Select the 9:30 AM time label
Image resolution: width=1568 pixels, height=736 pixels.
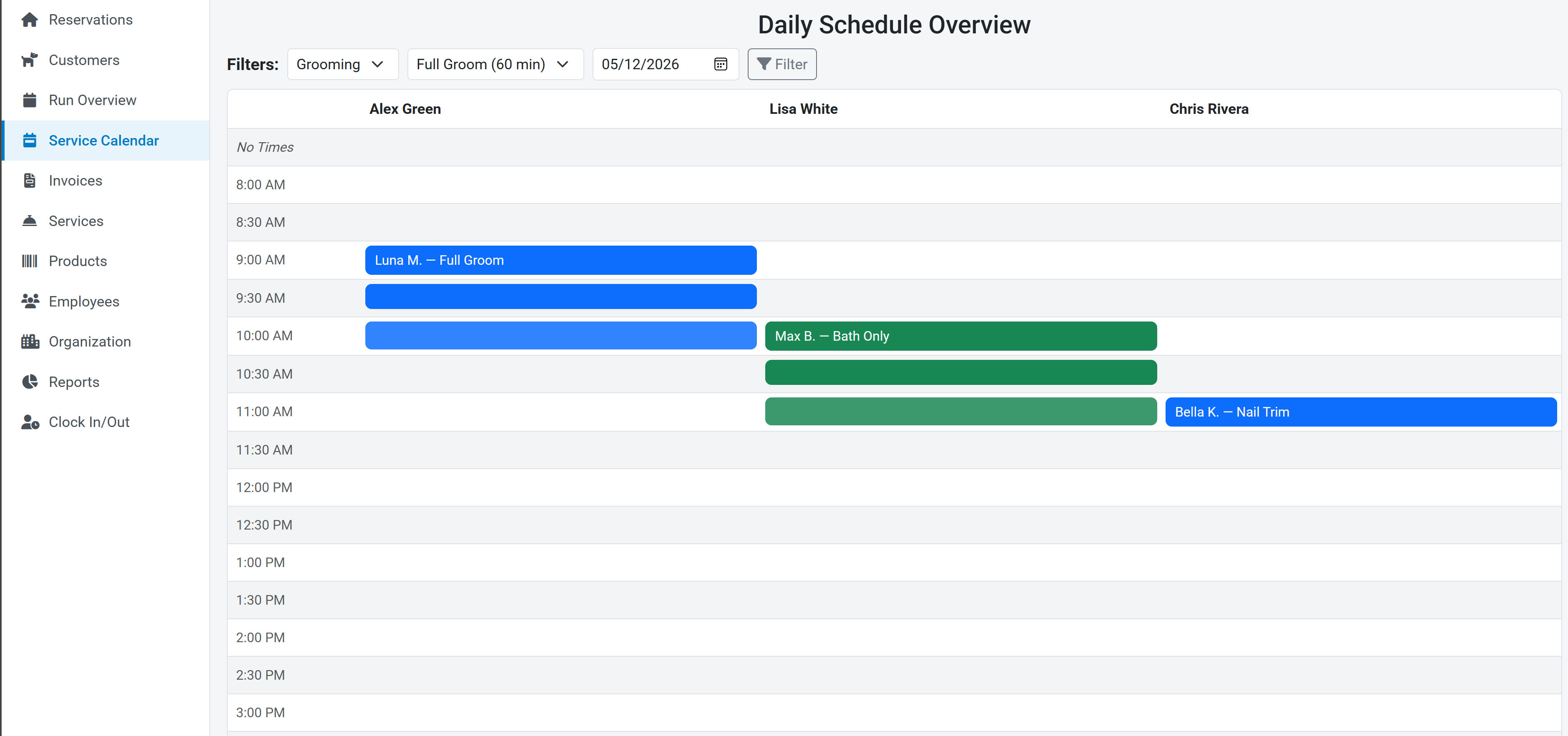point(261,298)
